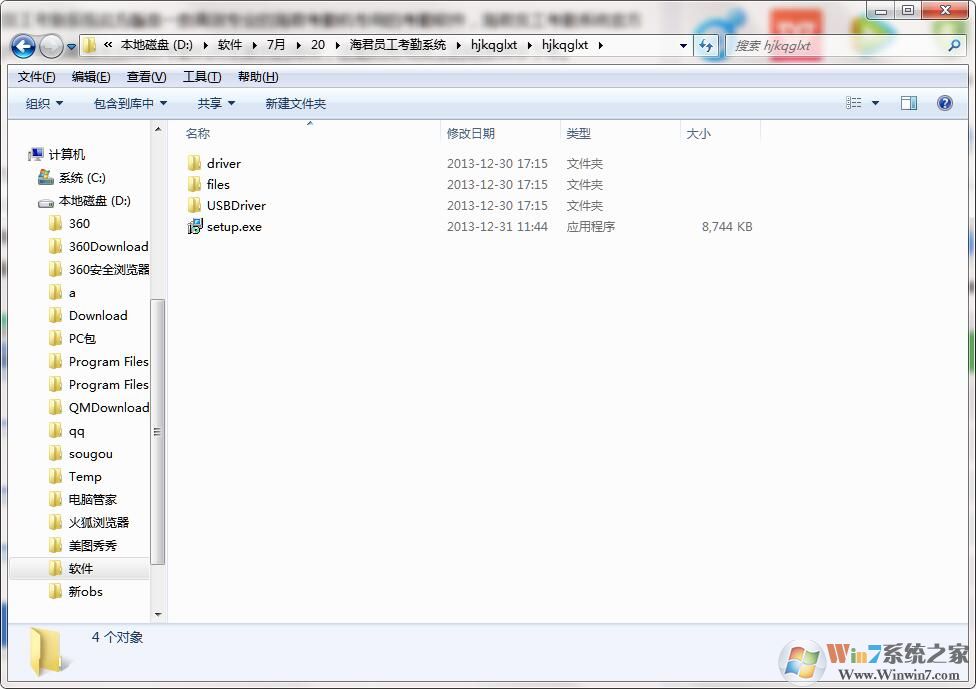
Task: Toggle the preview pane icon
Action: coord(909,103)
